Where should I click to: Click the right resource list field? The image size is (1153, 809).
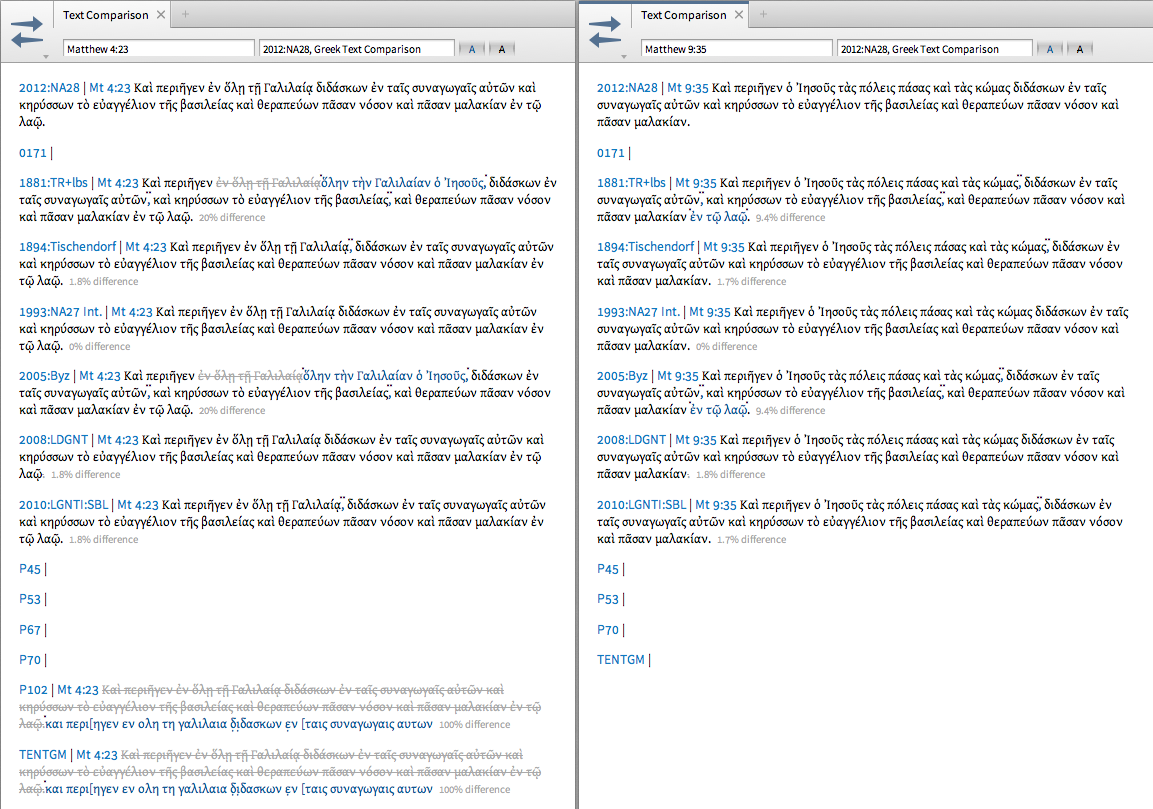tap(935, 49)
